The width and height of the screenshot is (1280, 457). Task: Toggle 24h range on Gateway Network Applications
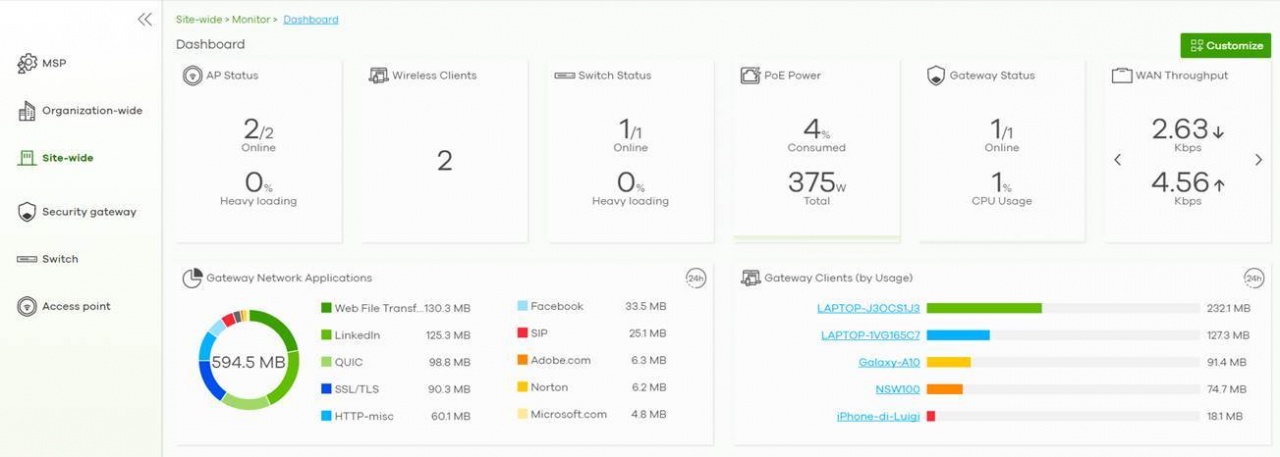click(696, 278)
